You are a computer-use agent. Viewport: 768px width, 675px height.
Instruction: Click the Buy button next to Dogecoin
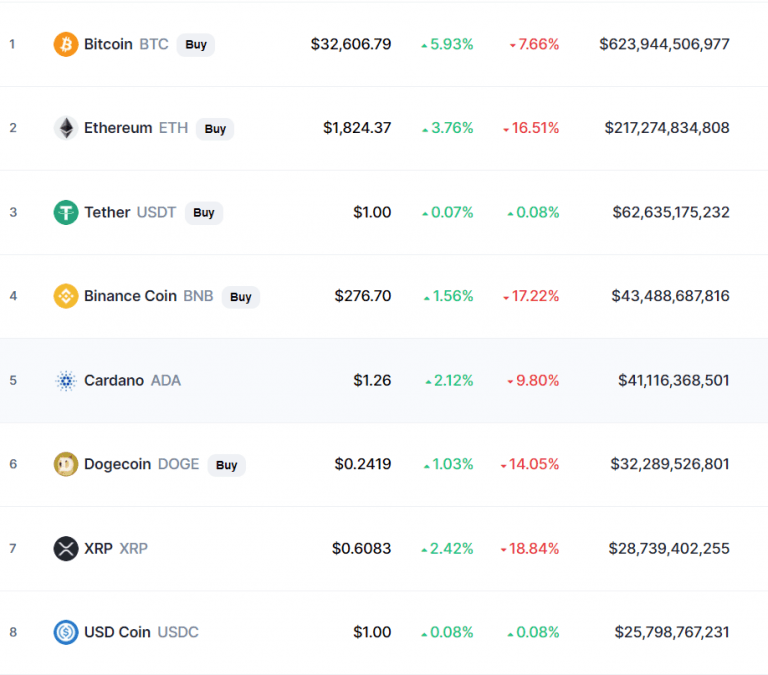(x=226, y=465)
